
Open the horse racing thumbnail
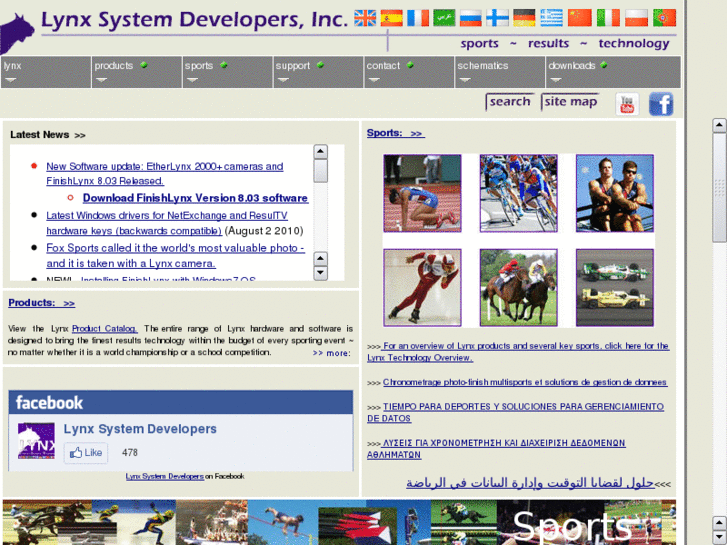click(518, 288)
